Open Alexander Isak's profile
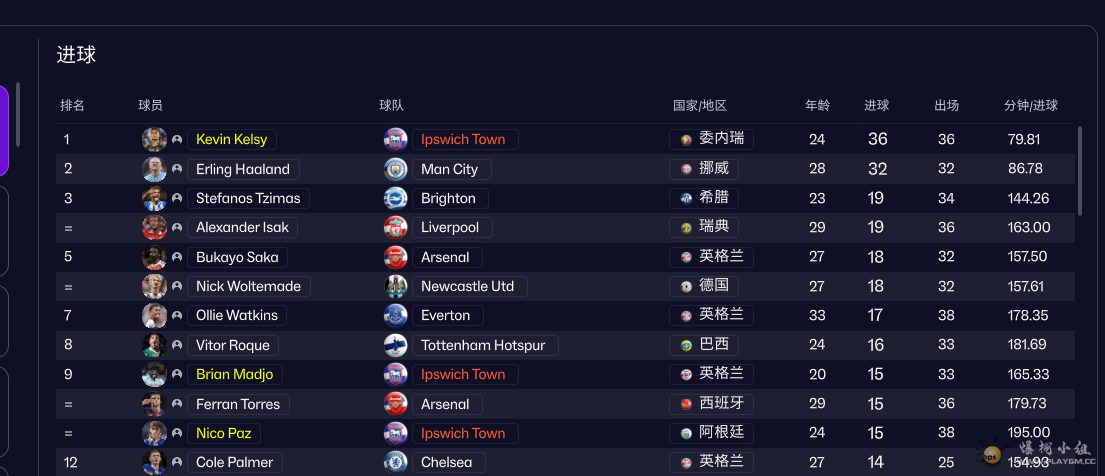Viewport: 1105px width, 476px height. [x=242, y=228]
